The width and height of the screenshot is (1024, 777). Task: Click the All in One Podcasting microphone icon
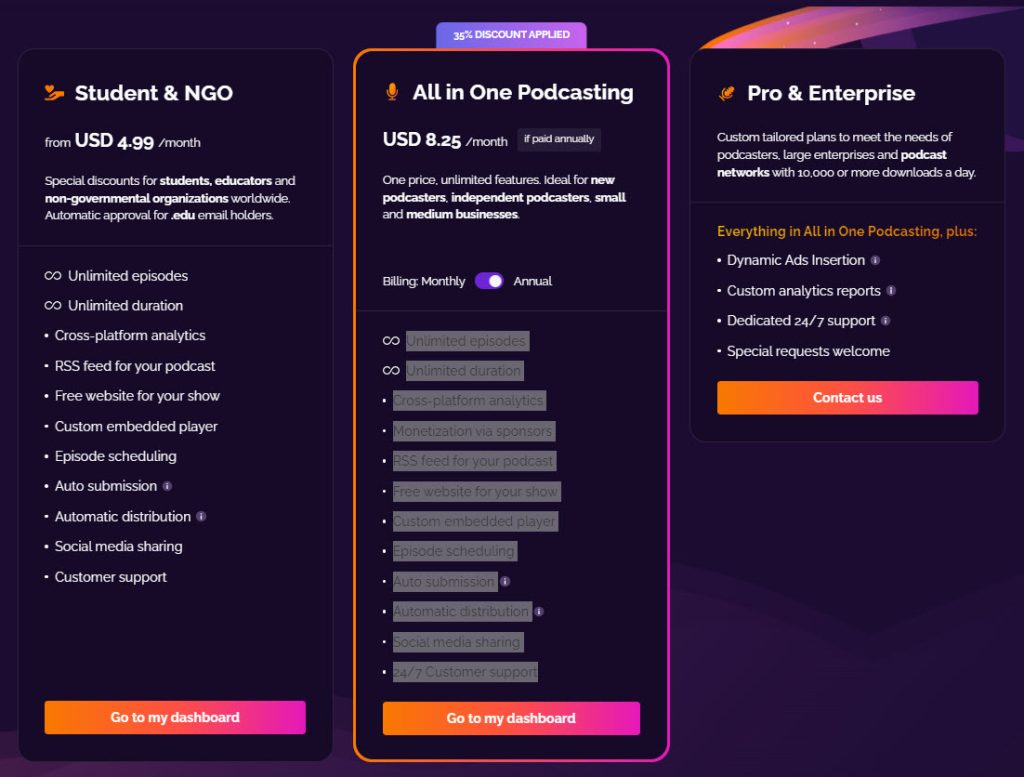(392, 92)
